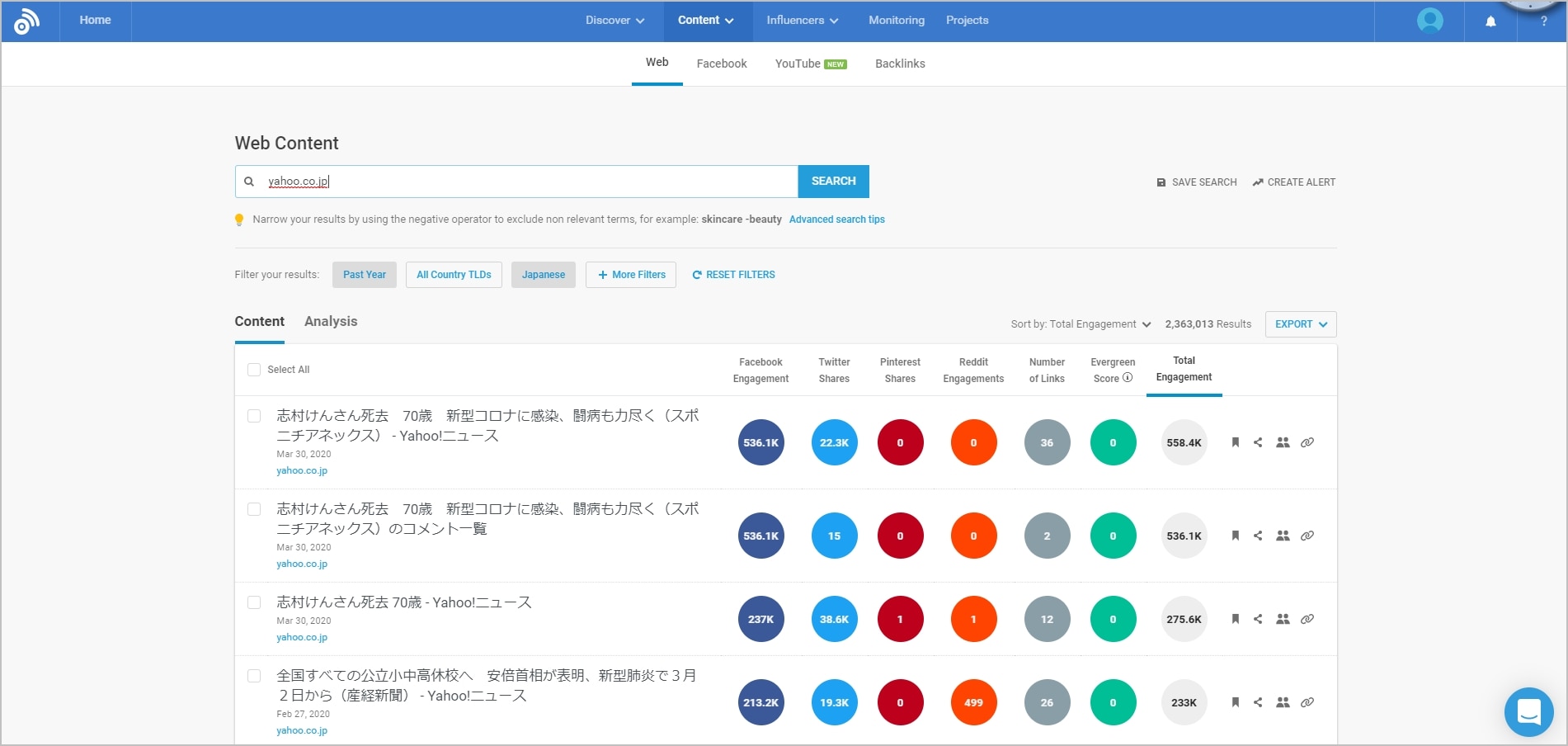
Task: Sort by the Twitter Shares column header
Action: pyautogui.click(x=834, y=371)
